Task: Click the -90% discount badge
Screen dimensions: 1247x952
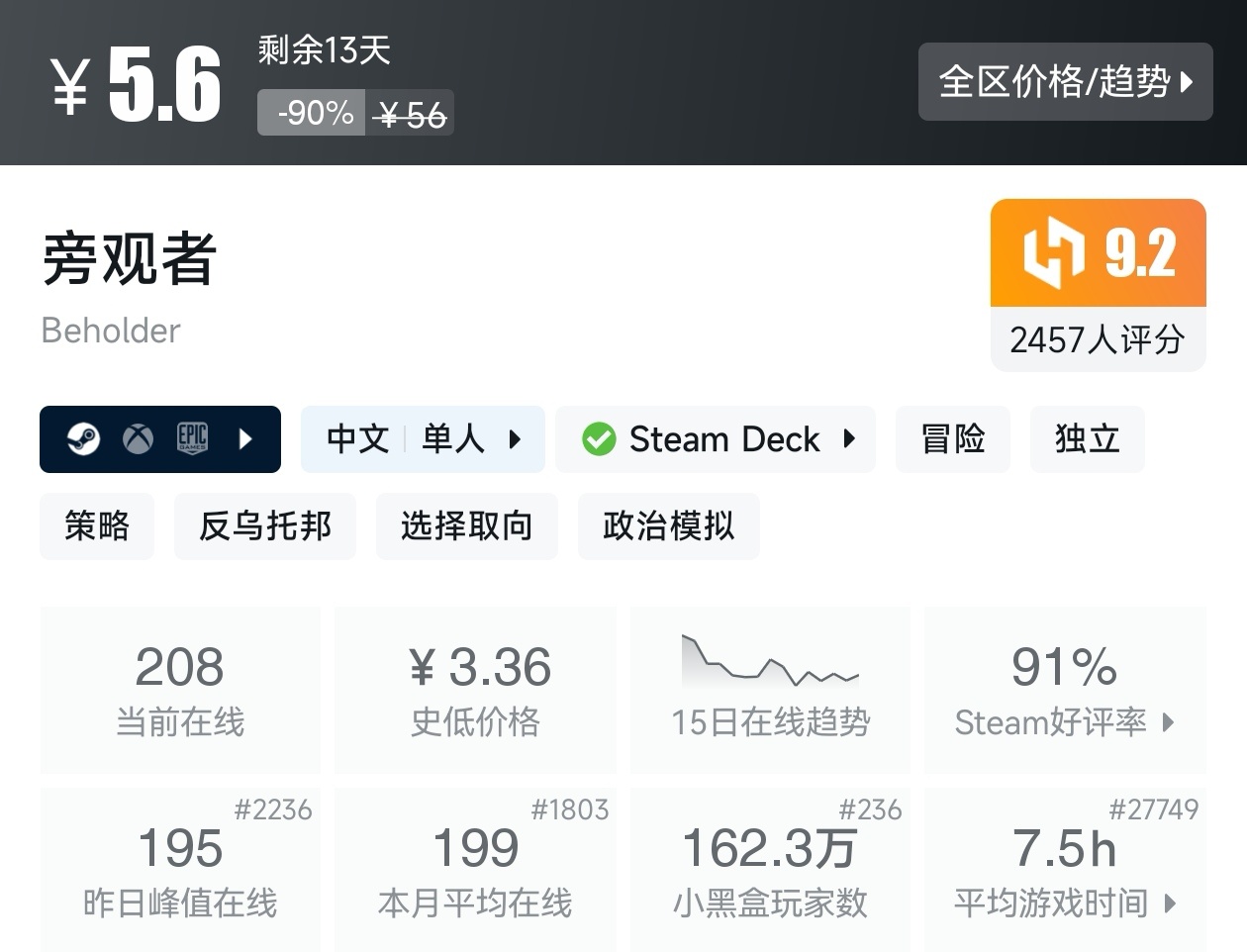Action: 312,113
